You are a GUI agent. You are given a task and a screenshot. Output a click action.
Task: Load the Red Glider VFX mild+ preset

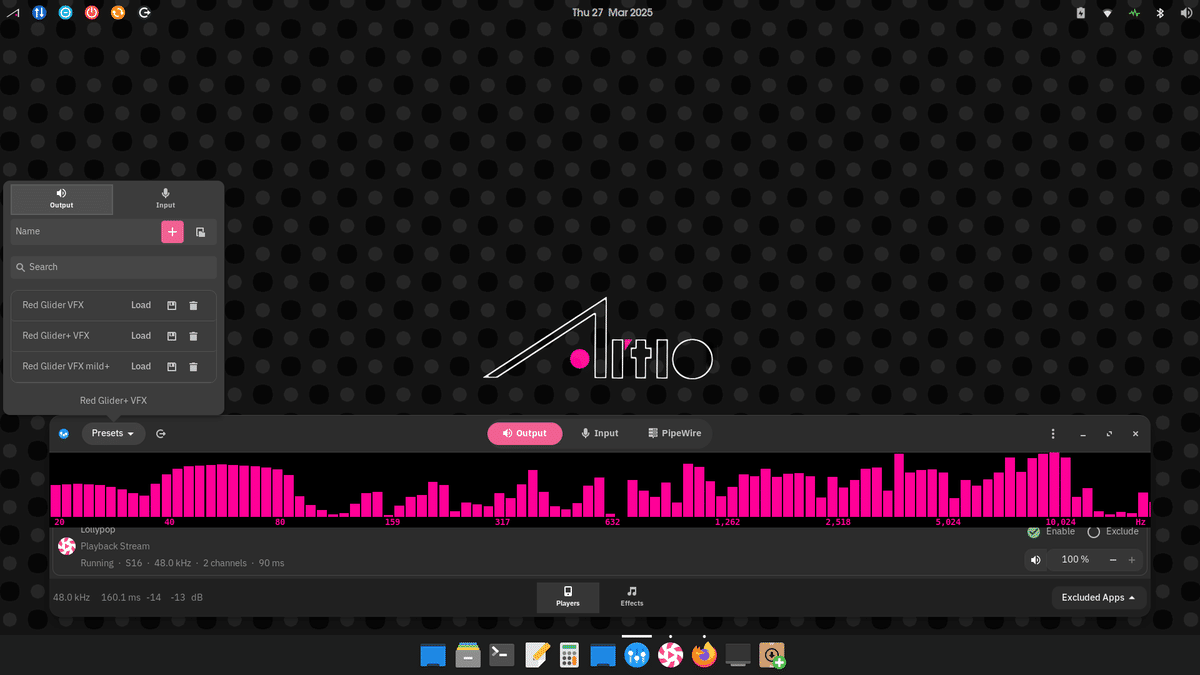point(140,366)
